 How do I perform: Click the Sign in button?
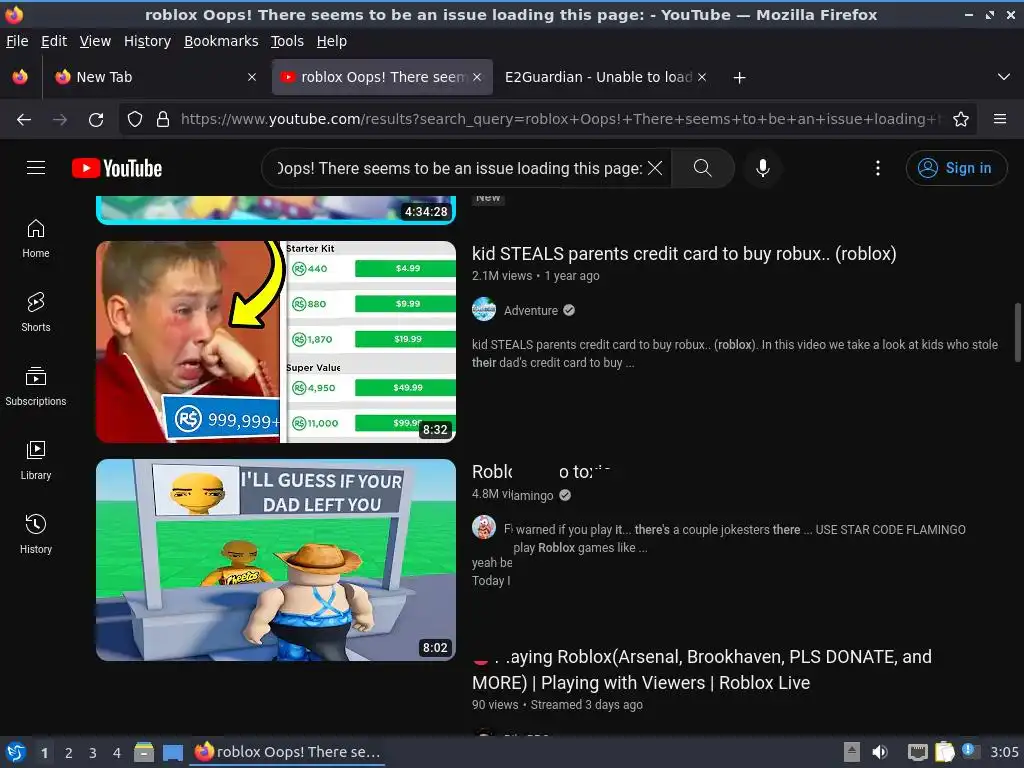pyautogui.click(x=956, y=168)
